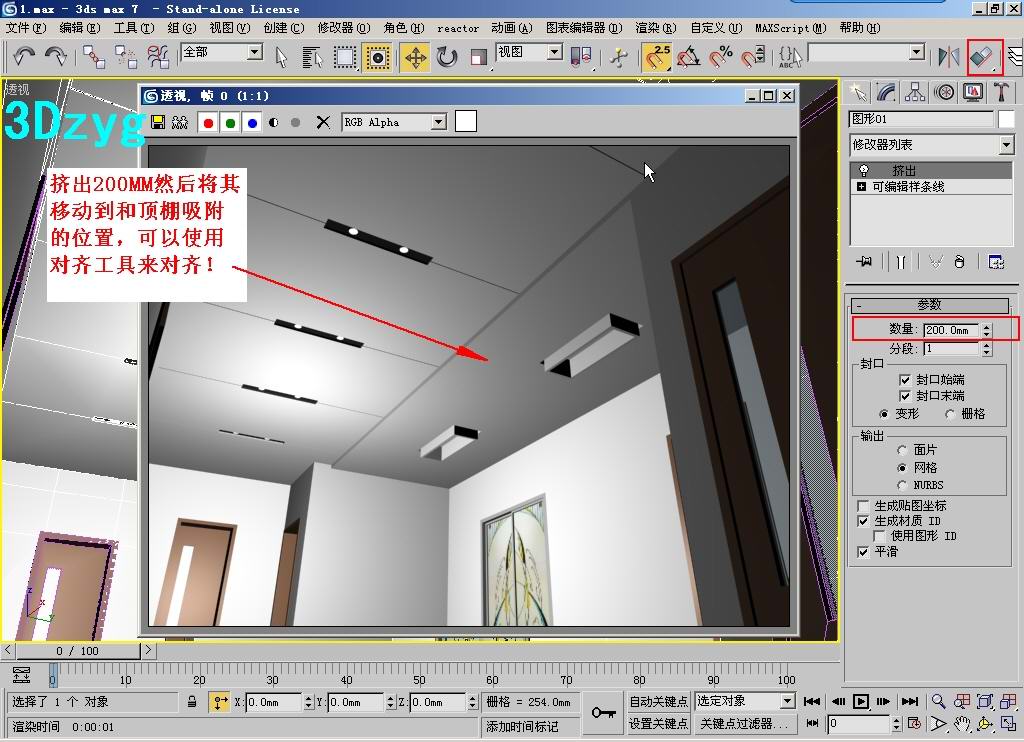Open the 修改器 menu
The height and width of the screenshot is (742, 1024).
point(344,28)
